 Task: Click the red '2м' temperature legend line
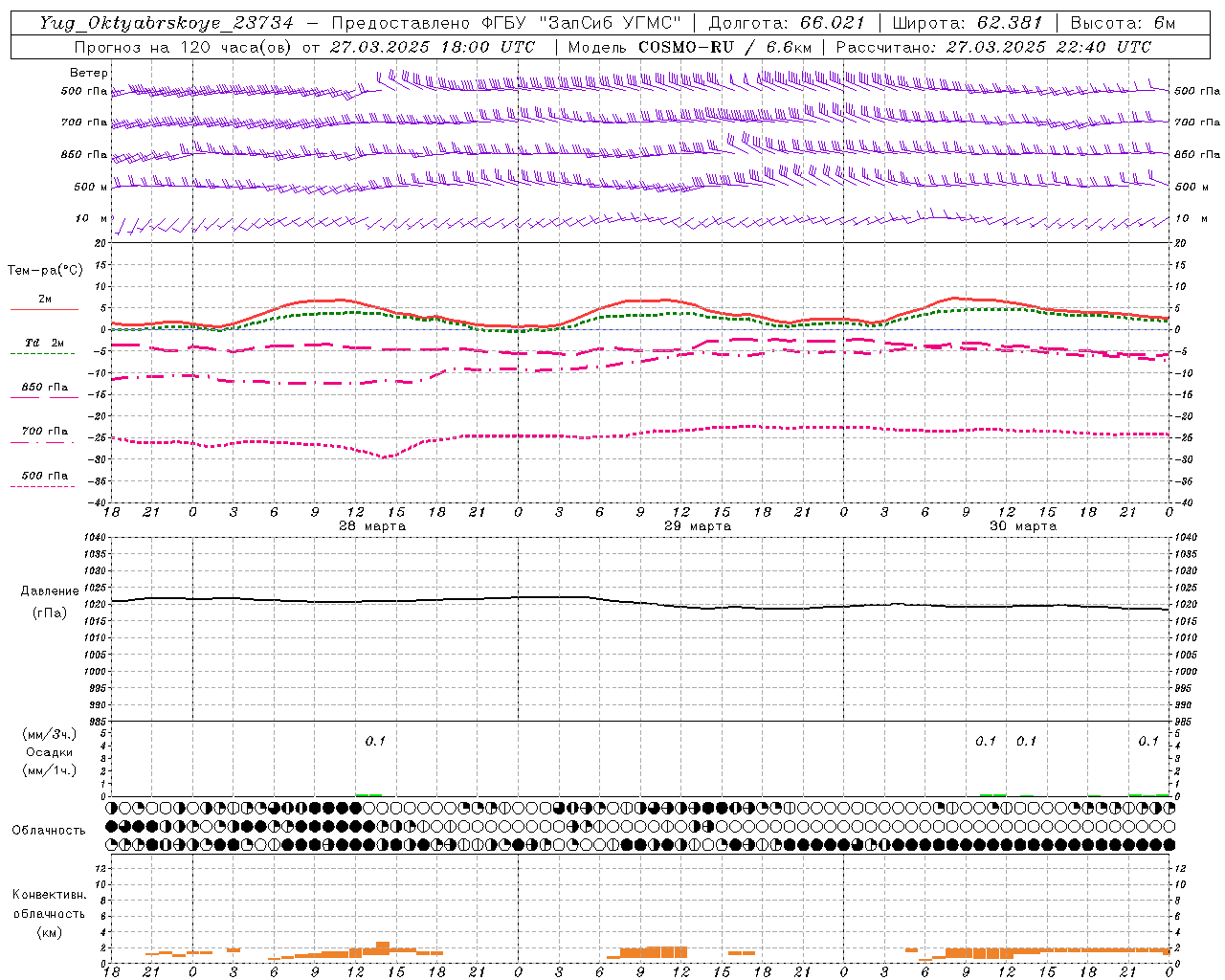coord(44,308)
